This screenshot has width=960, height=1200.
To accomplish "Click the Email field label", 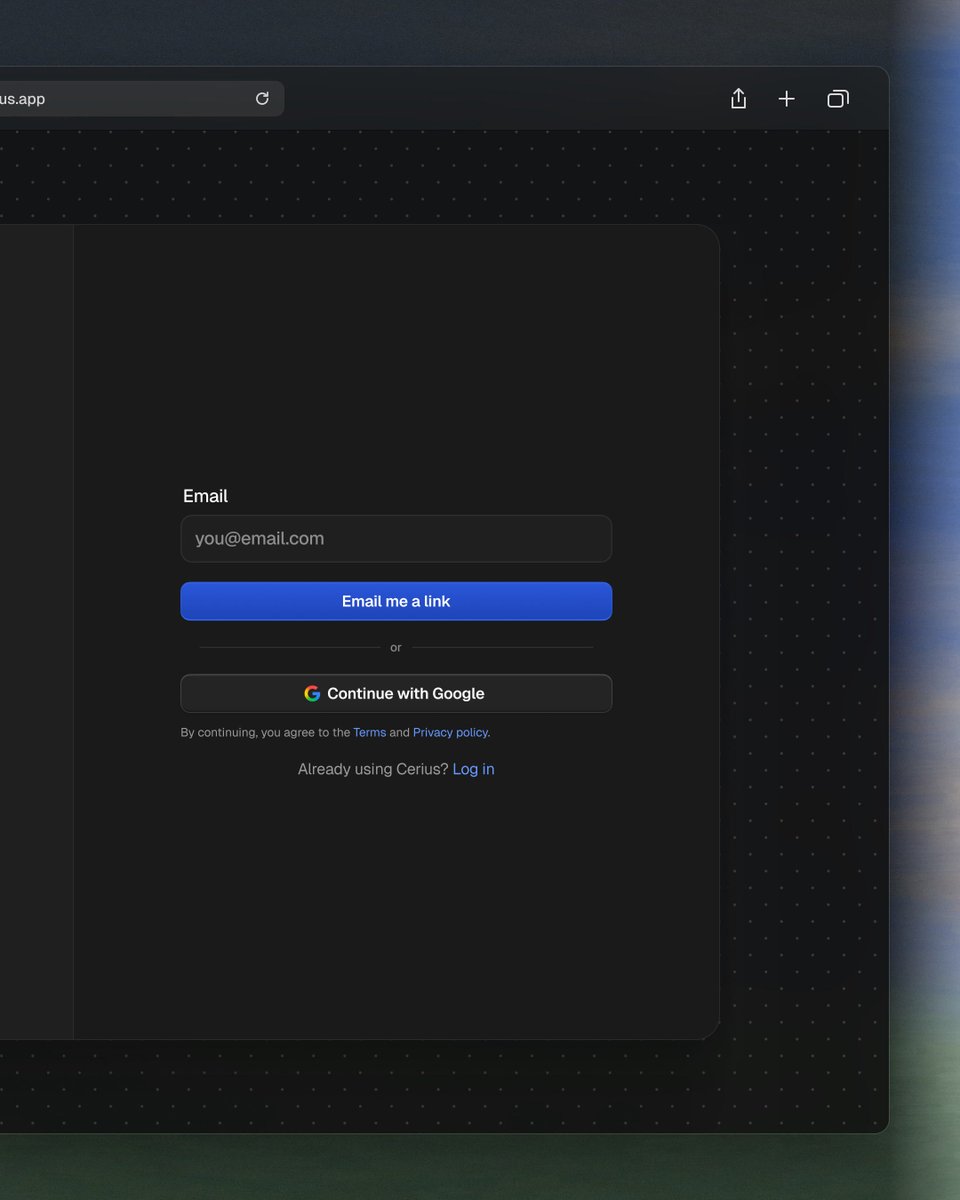I will (x=205, y=496).
